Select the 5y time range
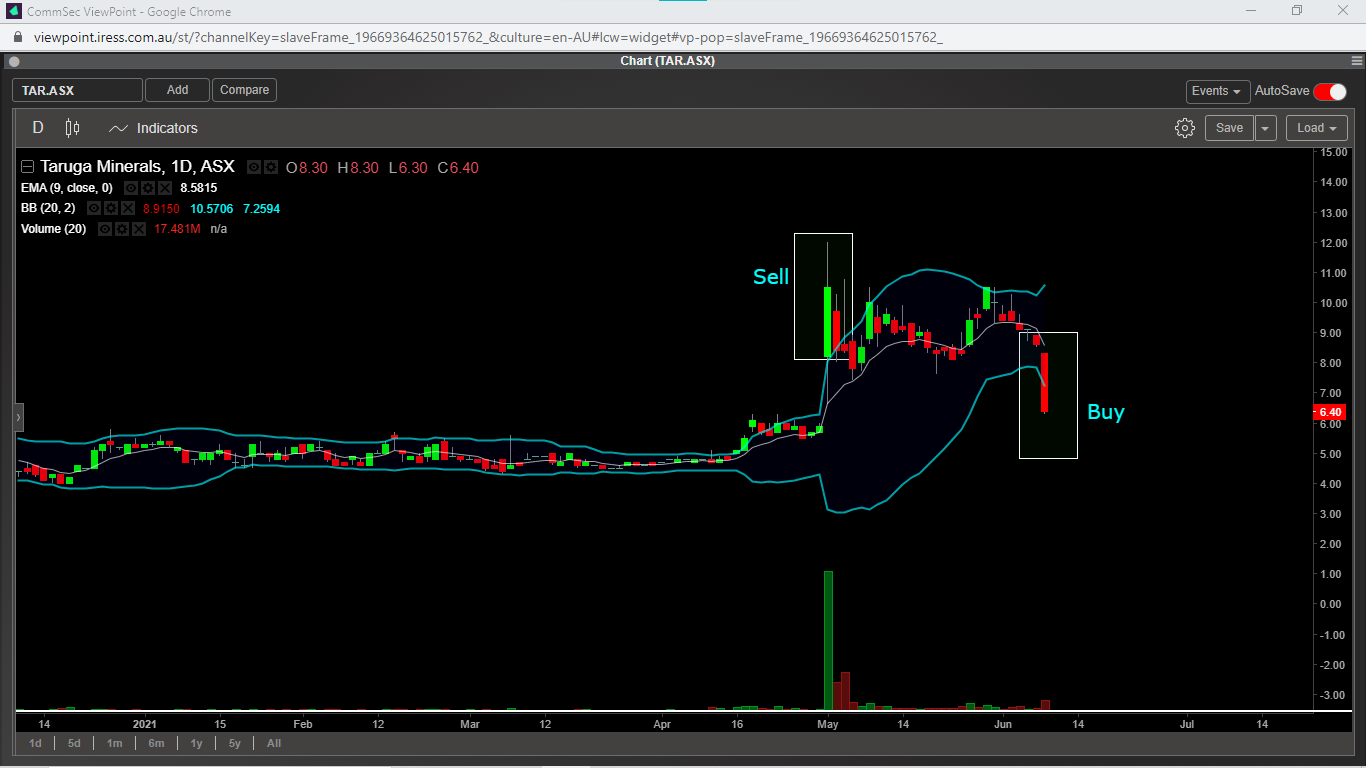Screen dimensions: 1366x768 234,743
